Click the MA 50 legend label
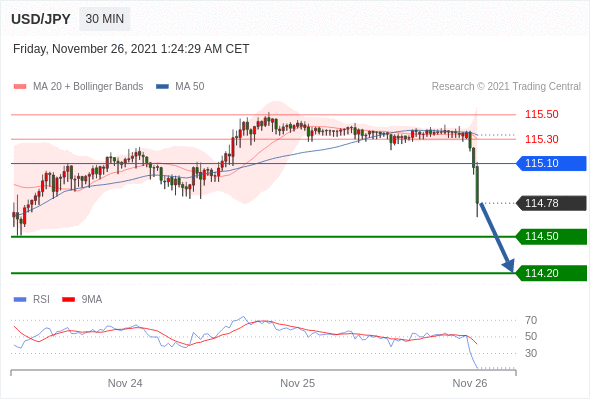Screen dimensions: 590x400 click(190, 87)
